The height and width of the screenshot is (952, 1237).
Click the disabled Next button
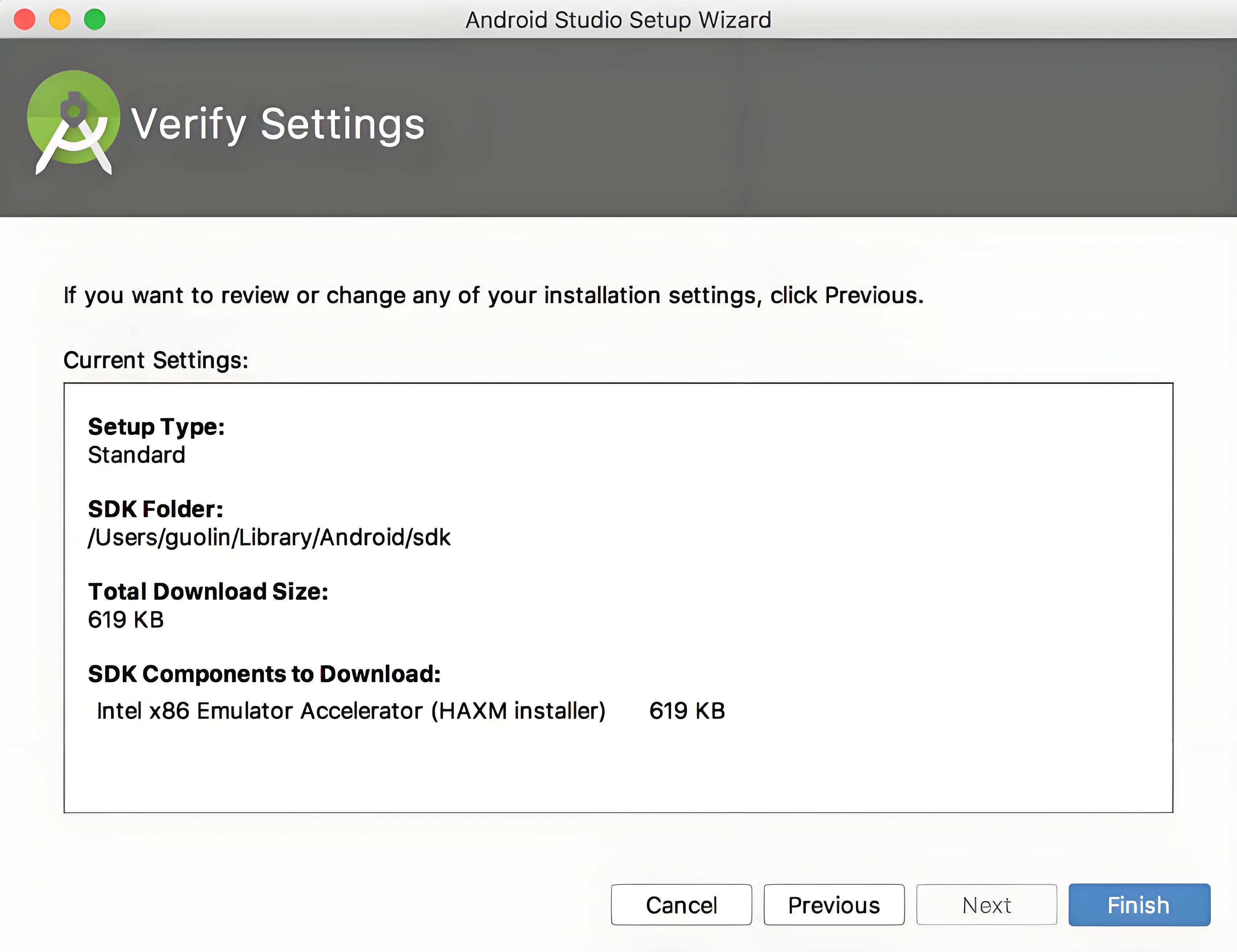pyautogui.click(x=987, y=904)
